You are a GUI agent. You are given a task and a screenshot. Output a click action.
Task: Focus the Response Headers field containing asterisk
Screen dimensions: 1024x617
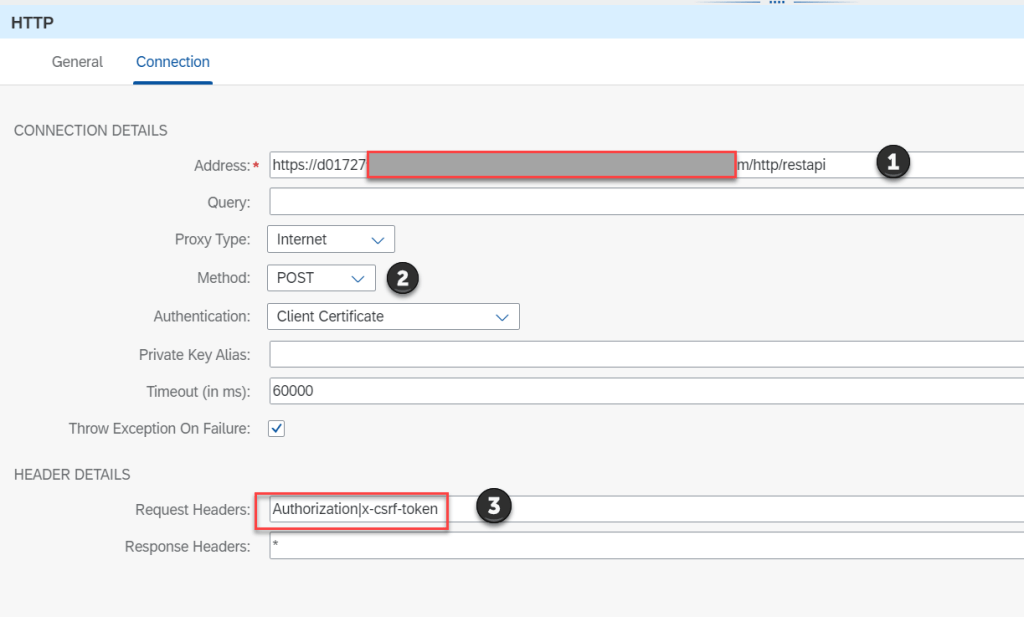pyautogui.click(x=640, y=547)
